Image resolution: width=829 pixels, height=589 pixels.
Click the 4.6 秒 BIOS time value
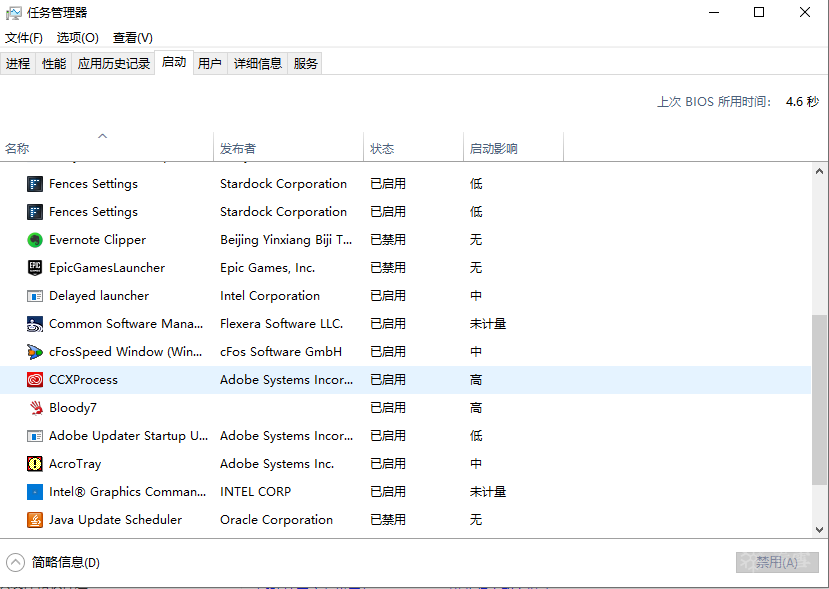click(802, 102)
